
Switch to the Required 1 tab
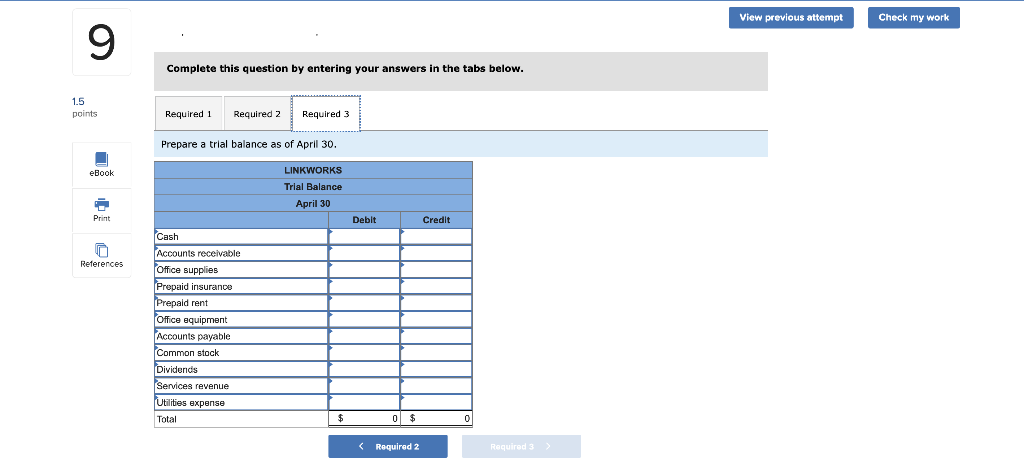188,114
